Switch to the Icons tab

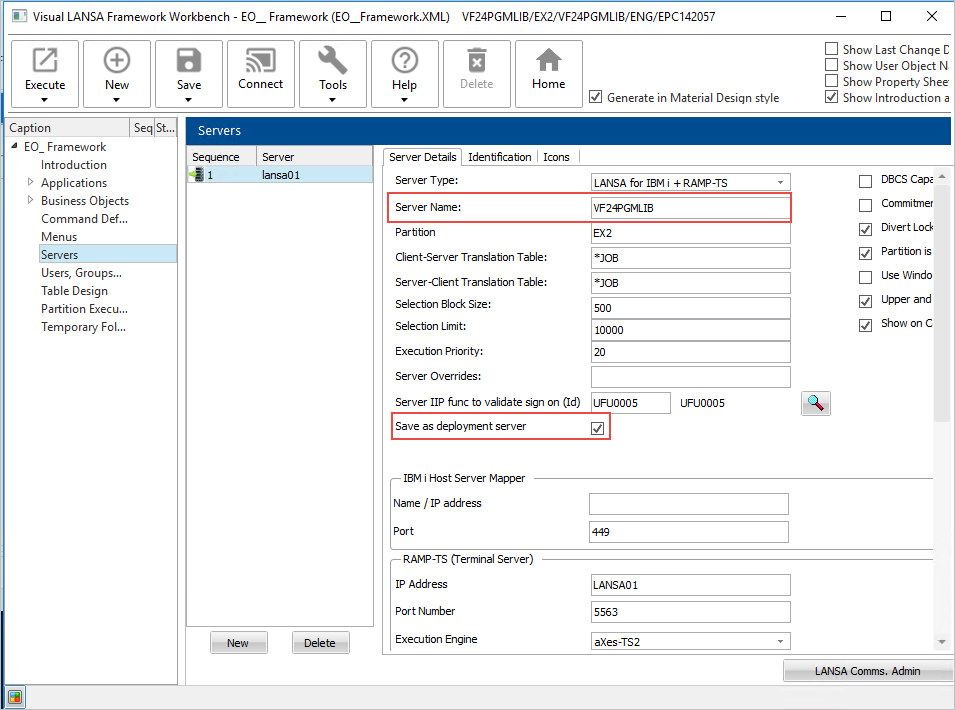tap(556, 157)
